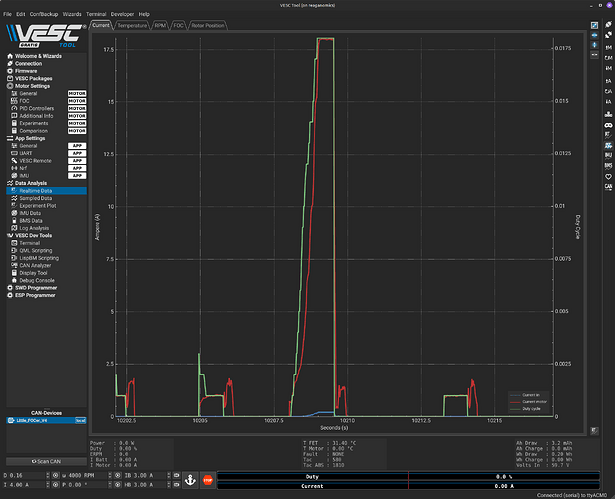The height and width of the screenshot is (499, 615).
Task: Open the Developer menu
Action: [x=122, y=14]
